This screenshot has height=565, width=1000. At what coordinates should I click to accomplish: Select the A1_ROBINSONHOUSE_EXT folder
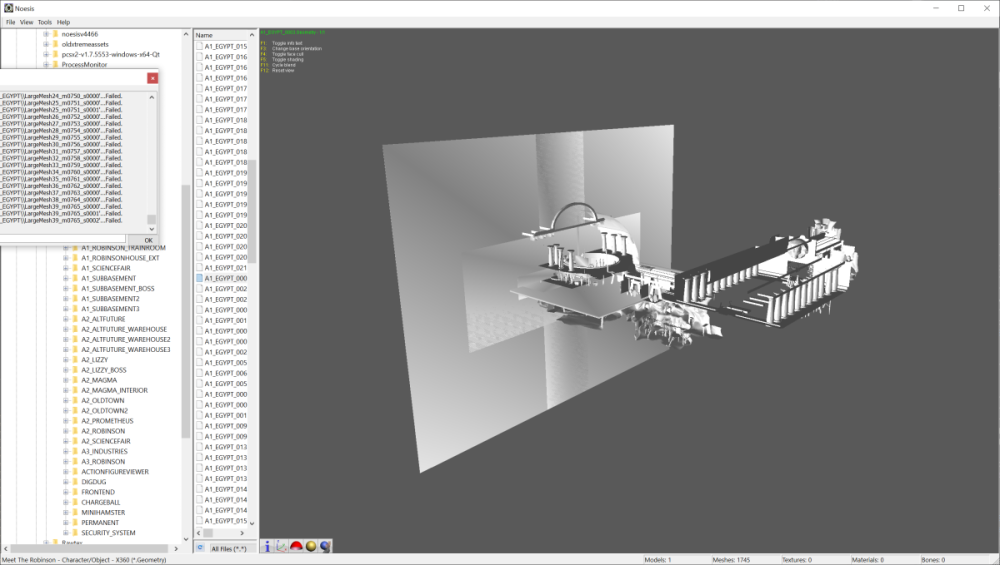coord(120,258)
